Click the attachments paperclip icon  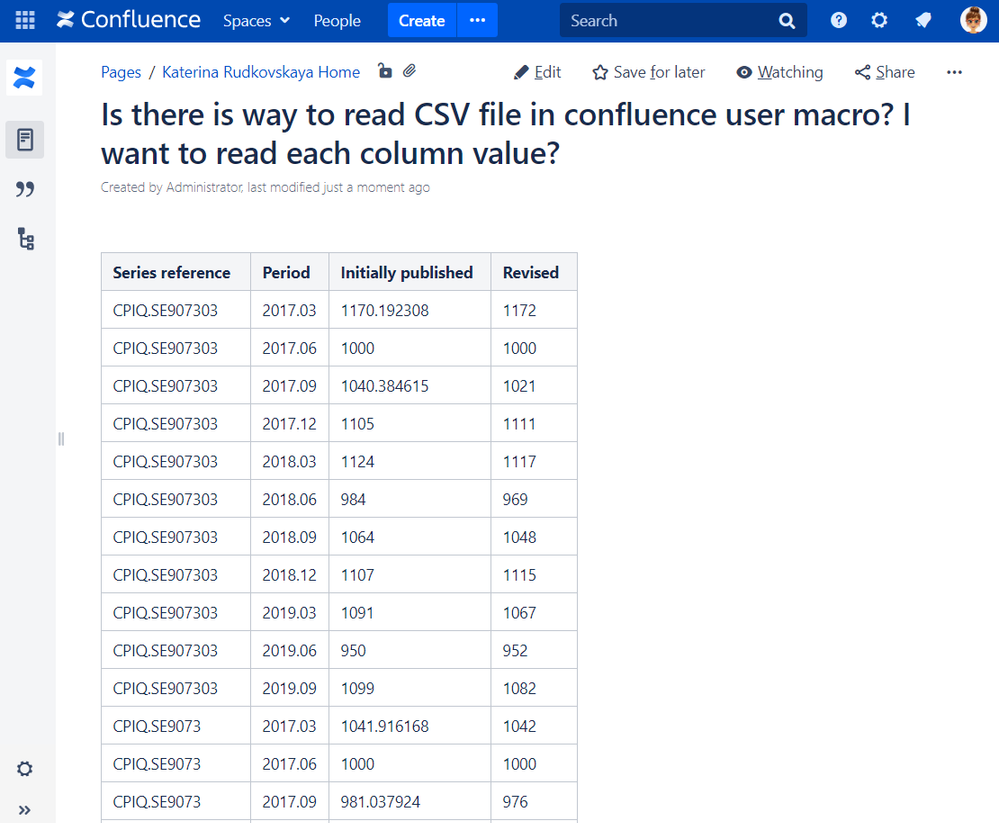click(x=410, y=71)
